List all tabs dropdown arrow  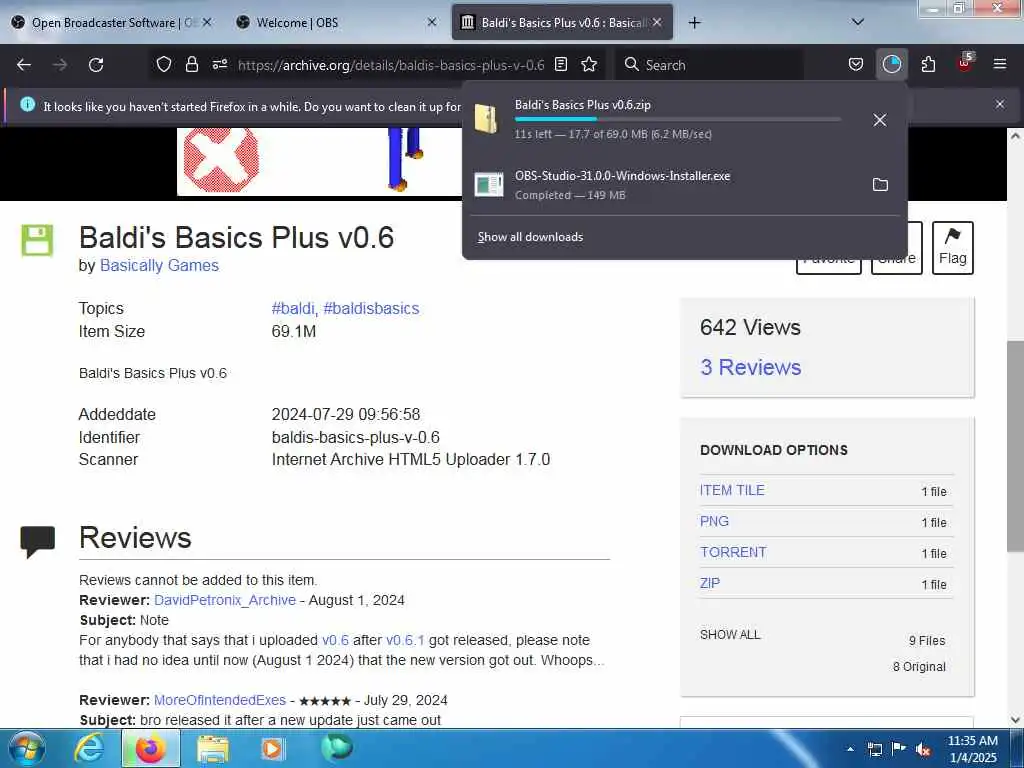(x=858, y=22)
